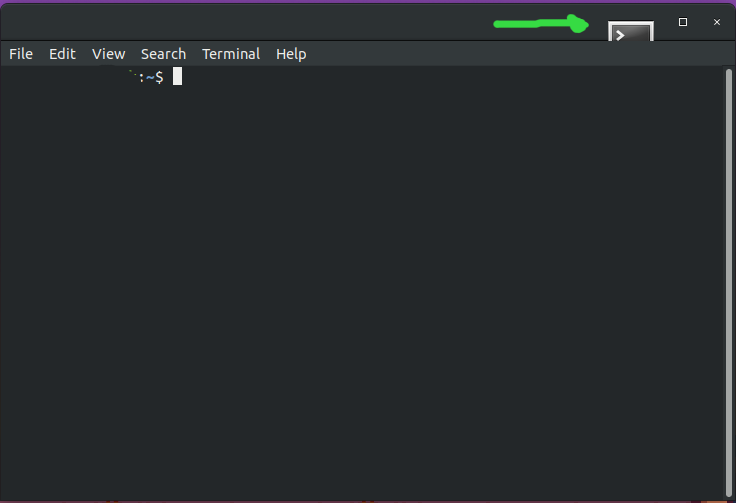Open the Terminal menu
The image size is (736, 503).
[231, 54]
